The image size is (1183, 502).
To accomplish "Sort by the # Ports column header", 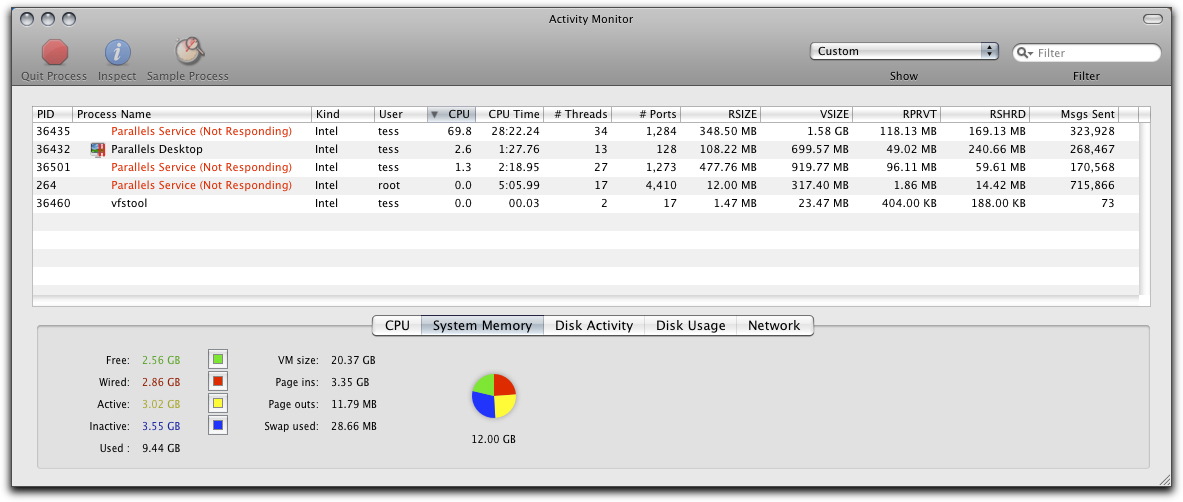I will point(646,114).
